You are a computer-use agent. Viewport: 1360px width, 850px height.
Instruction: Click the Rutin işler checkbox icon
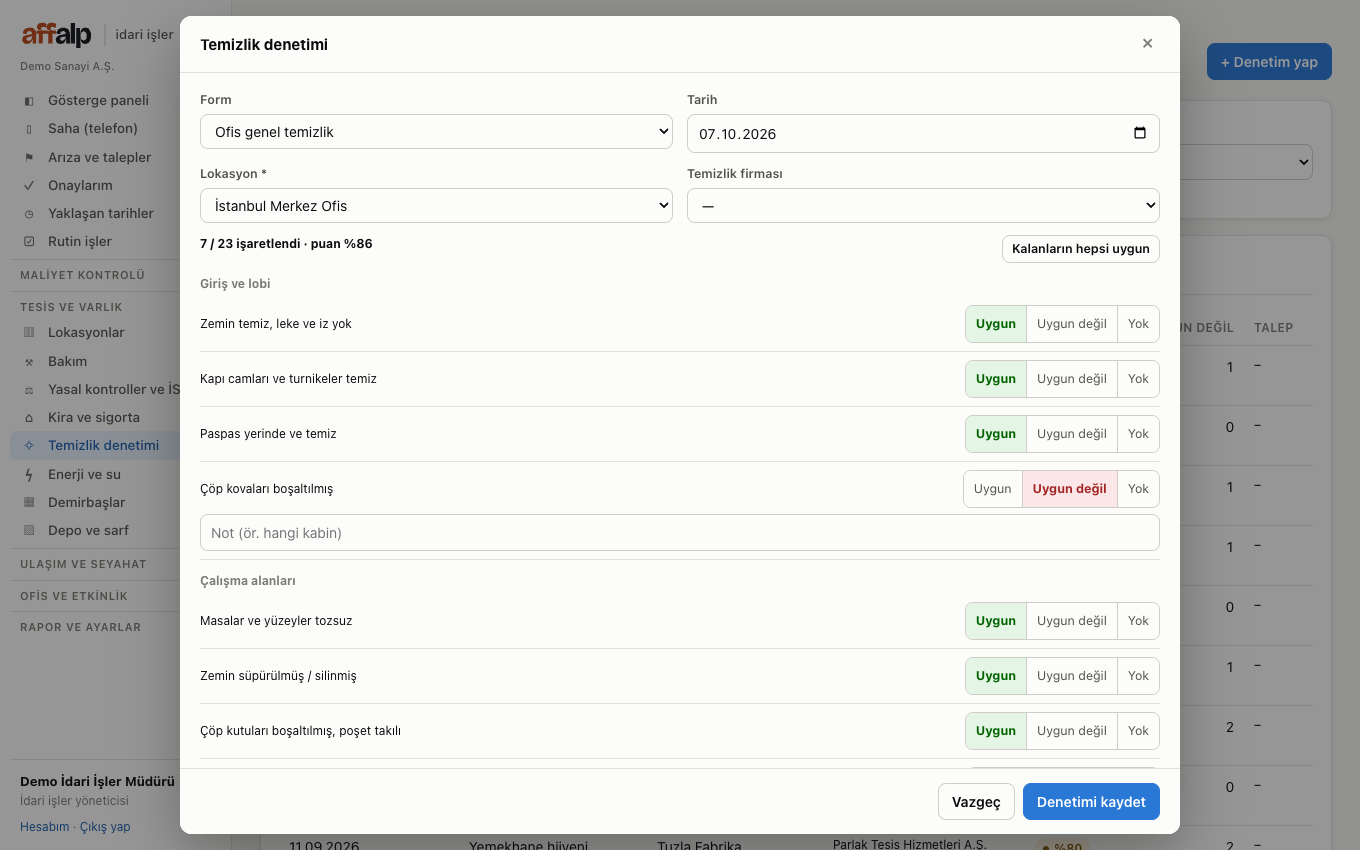[29, 242]
